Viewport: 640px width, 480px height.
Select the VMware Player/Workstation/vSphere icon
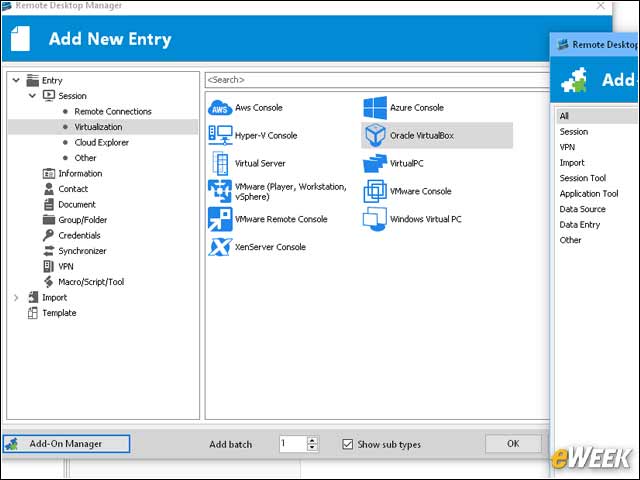point(220,191)
